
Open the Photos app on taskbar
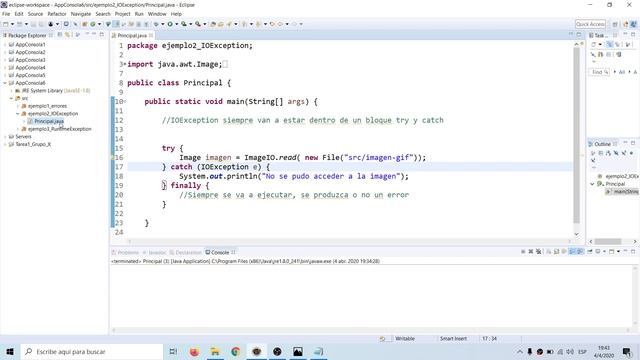[x=298, y=351]
